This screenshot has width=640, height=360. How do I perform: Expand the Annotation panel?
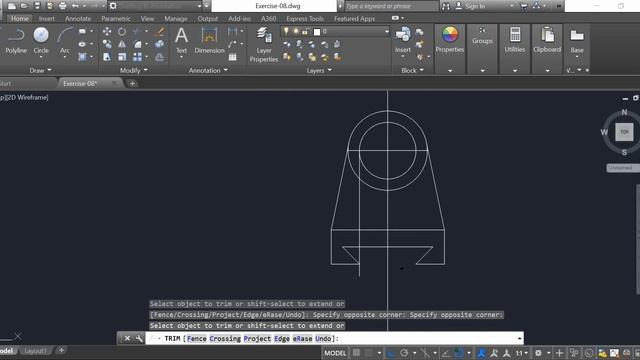(208, 70)
